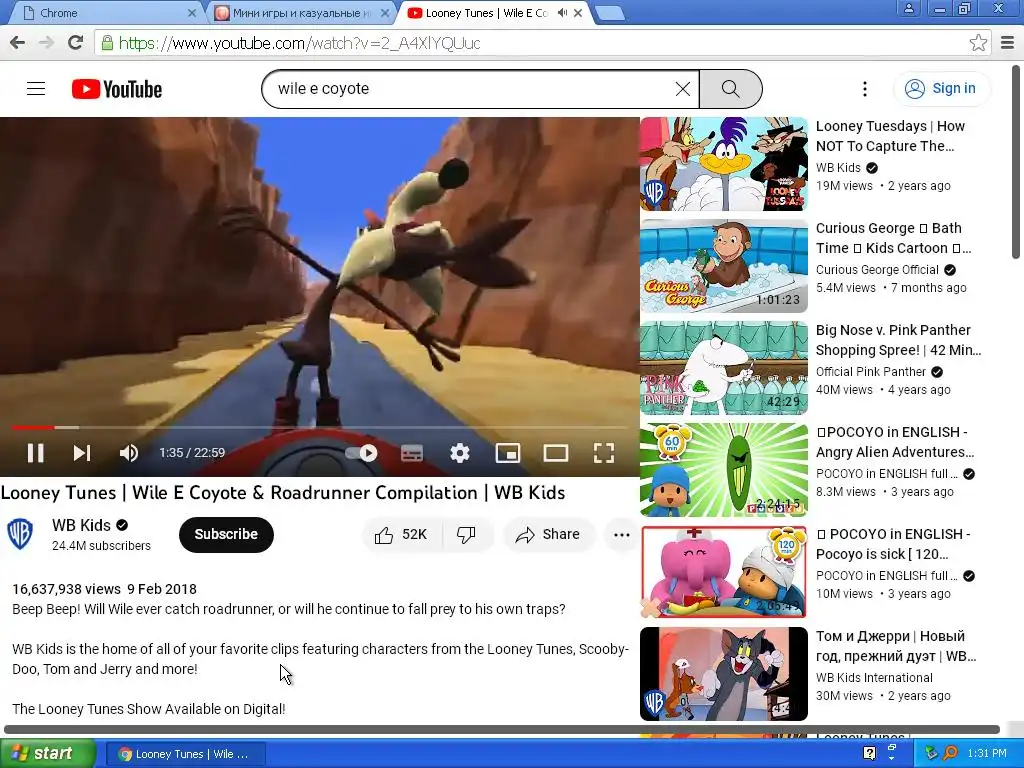Go back in browser
Screen dimensions: 1024x768
tap(18, 43)
